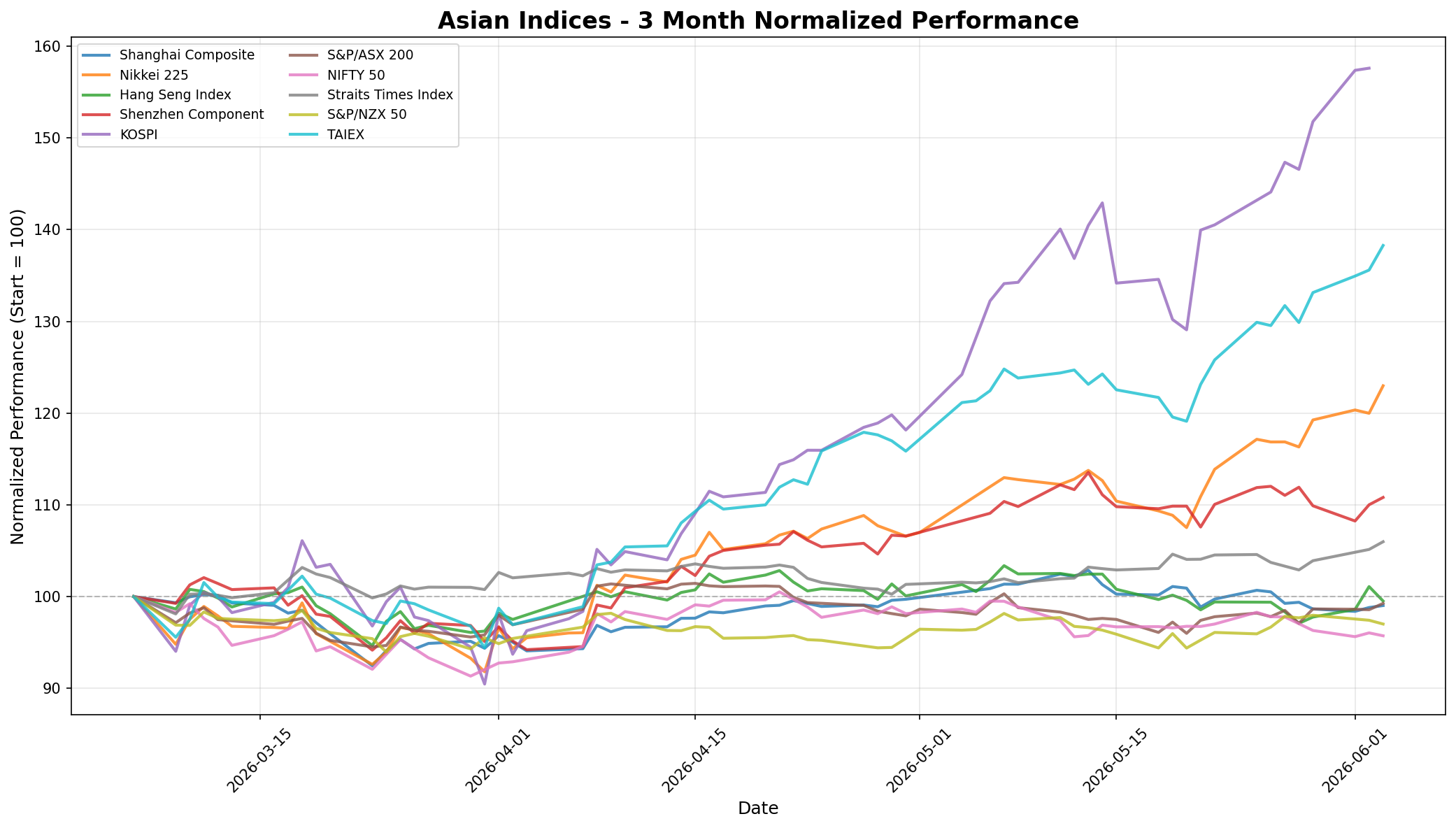Click the 'Hang Seng Index' legend label
This screenshot has height=828, width=1456.
tap(176, 95)
